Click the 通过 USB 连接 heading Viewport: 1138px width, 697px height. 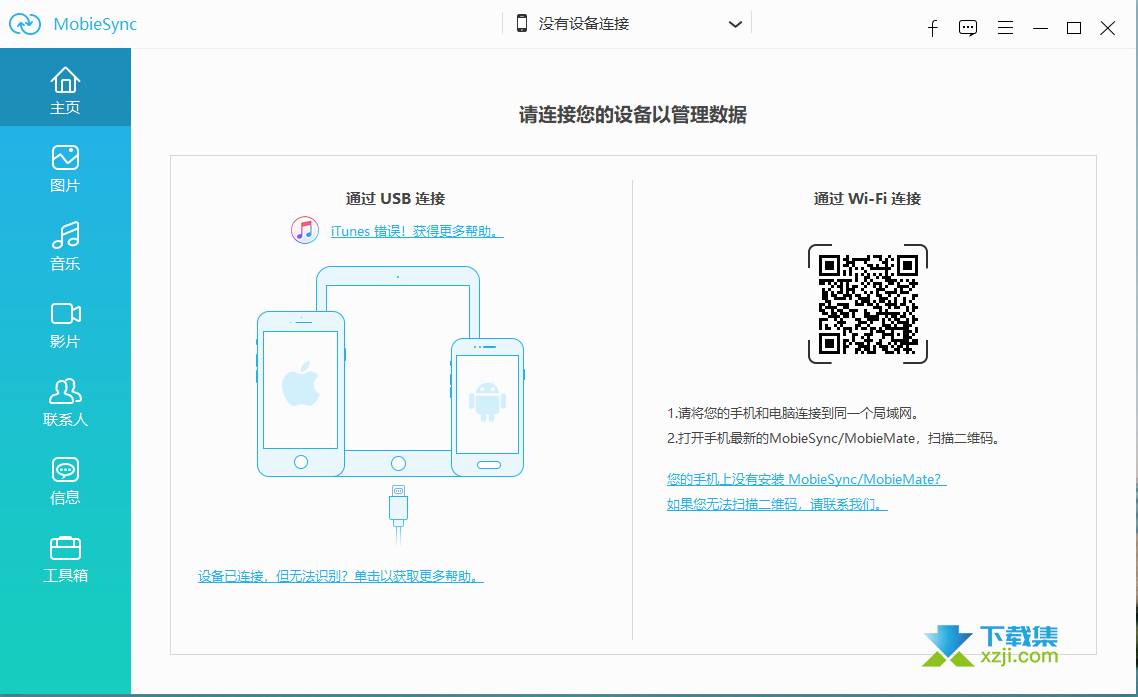(396, 199)
